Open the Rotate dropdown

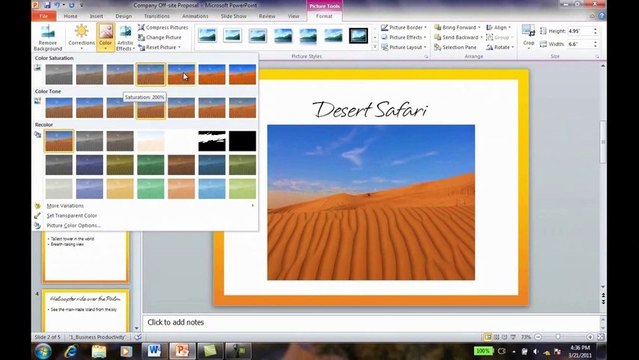500,47
